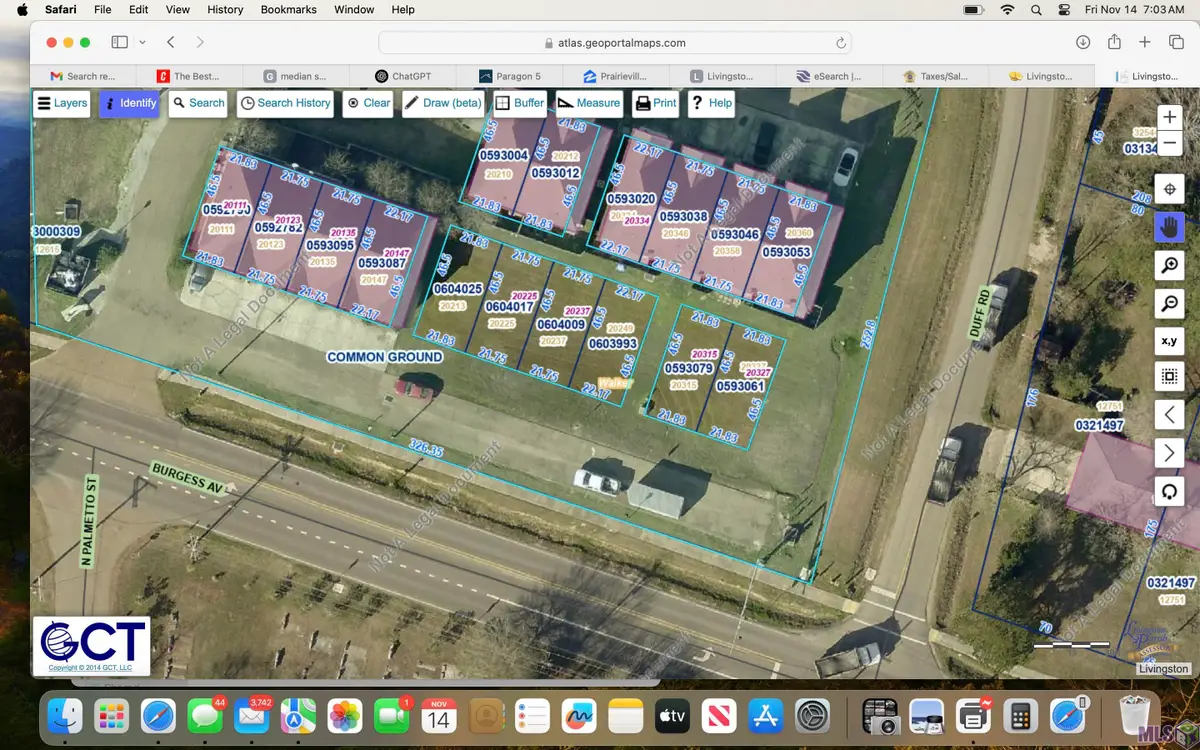Activate the locate crosshair tool
1200x750 pixels.
pos(1169,188)
